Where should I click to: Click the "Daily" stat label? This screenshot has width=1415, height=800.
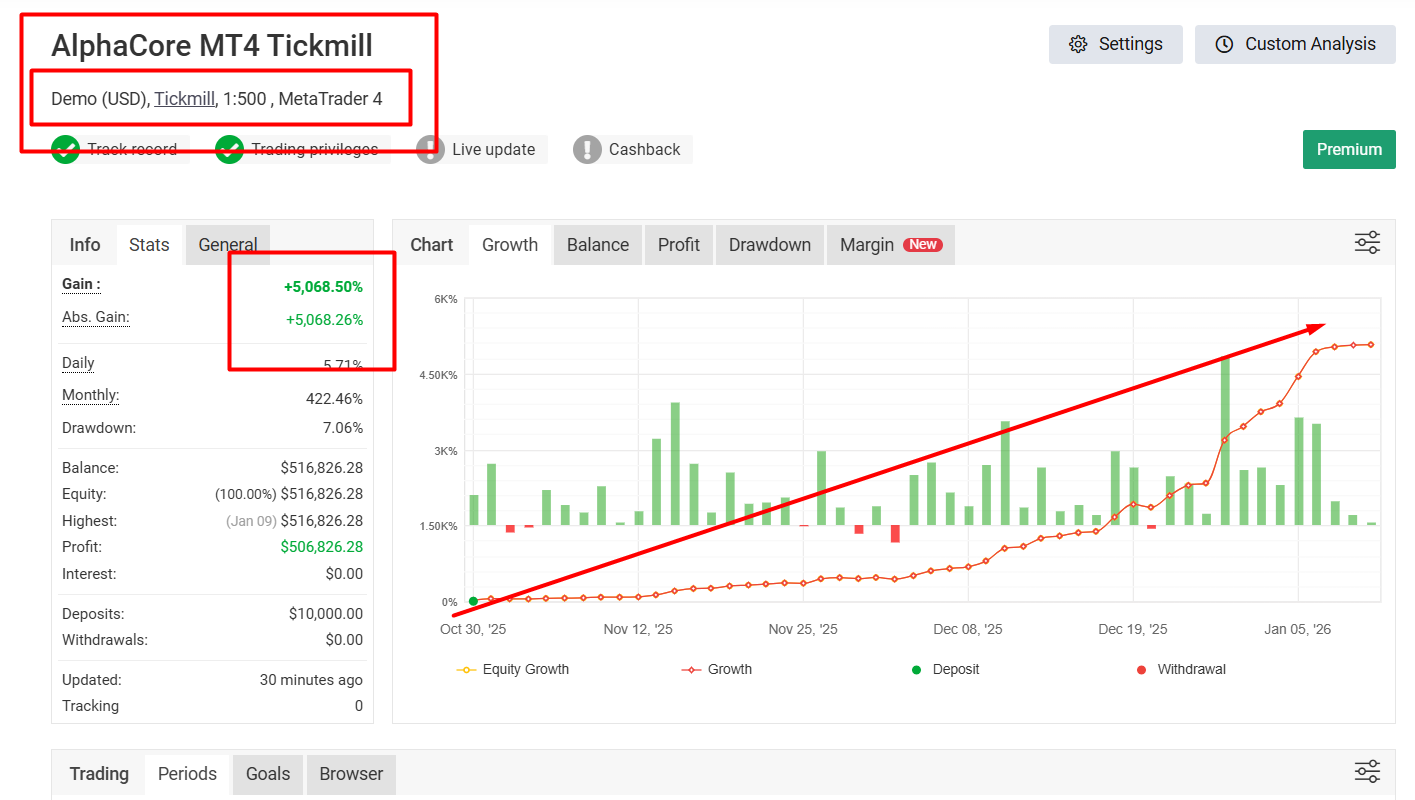click(x=78, y=363)
